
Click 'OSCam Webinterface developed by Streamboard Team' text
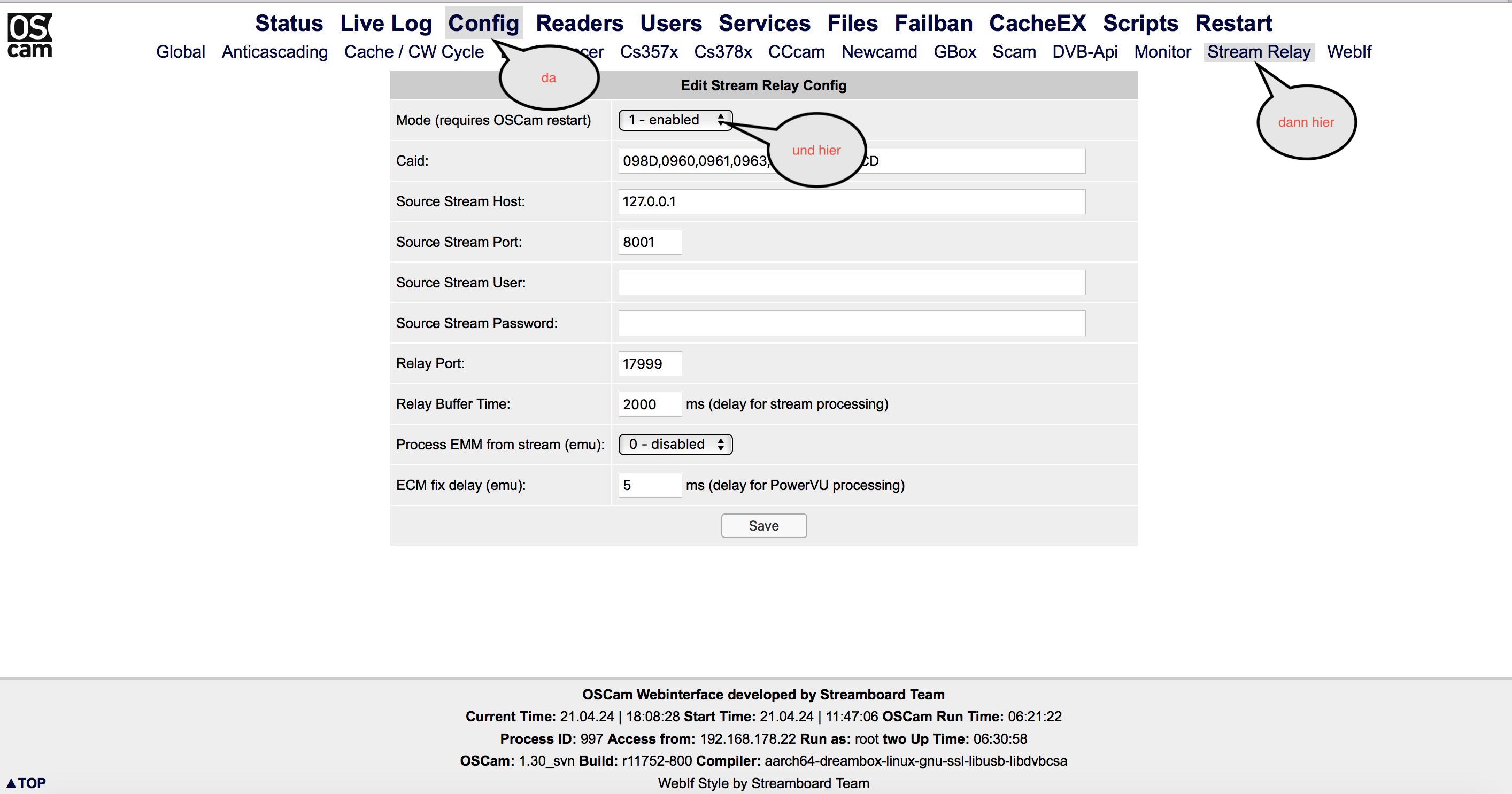(x=763, y=695)
